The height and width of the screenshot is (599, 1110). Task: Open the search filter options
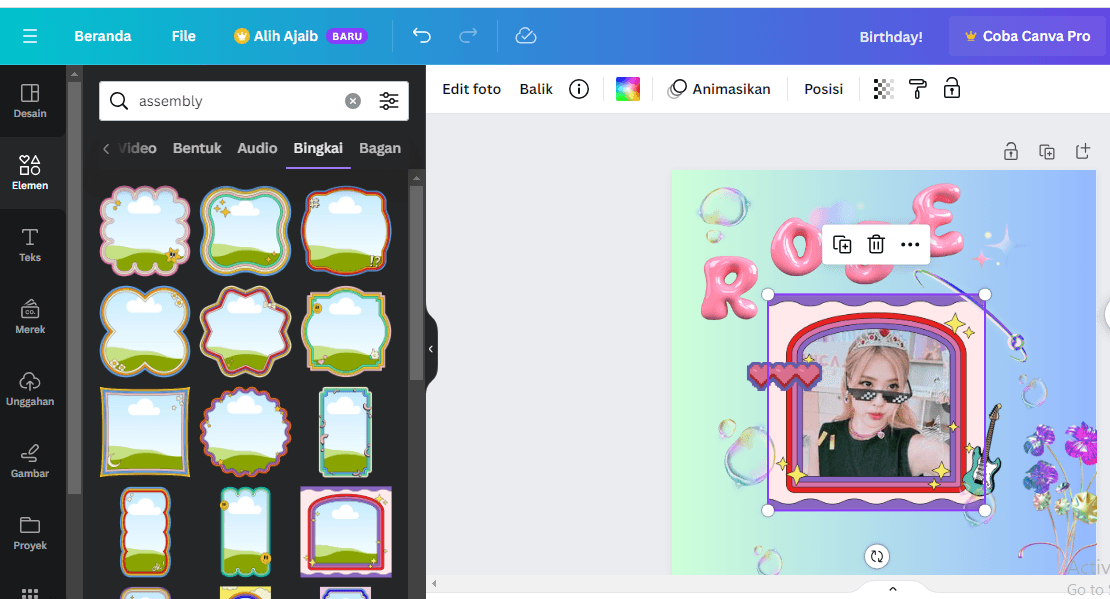tap(389, 101)
